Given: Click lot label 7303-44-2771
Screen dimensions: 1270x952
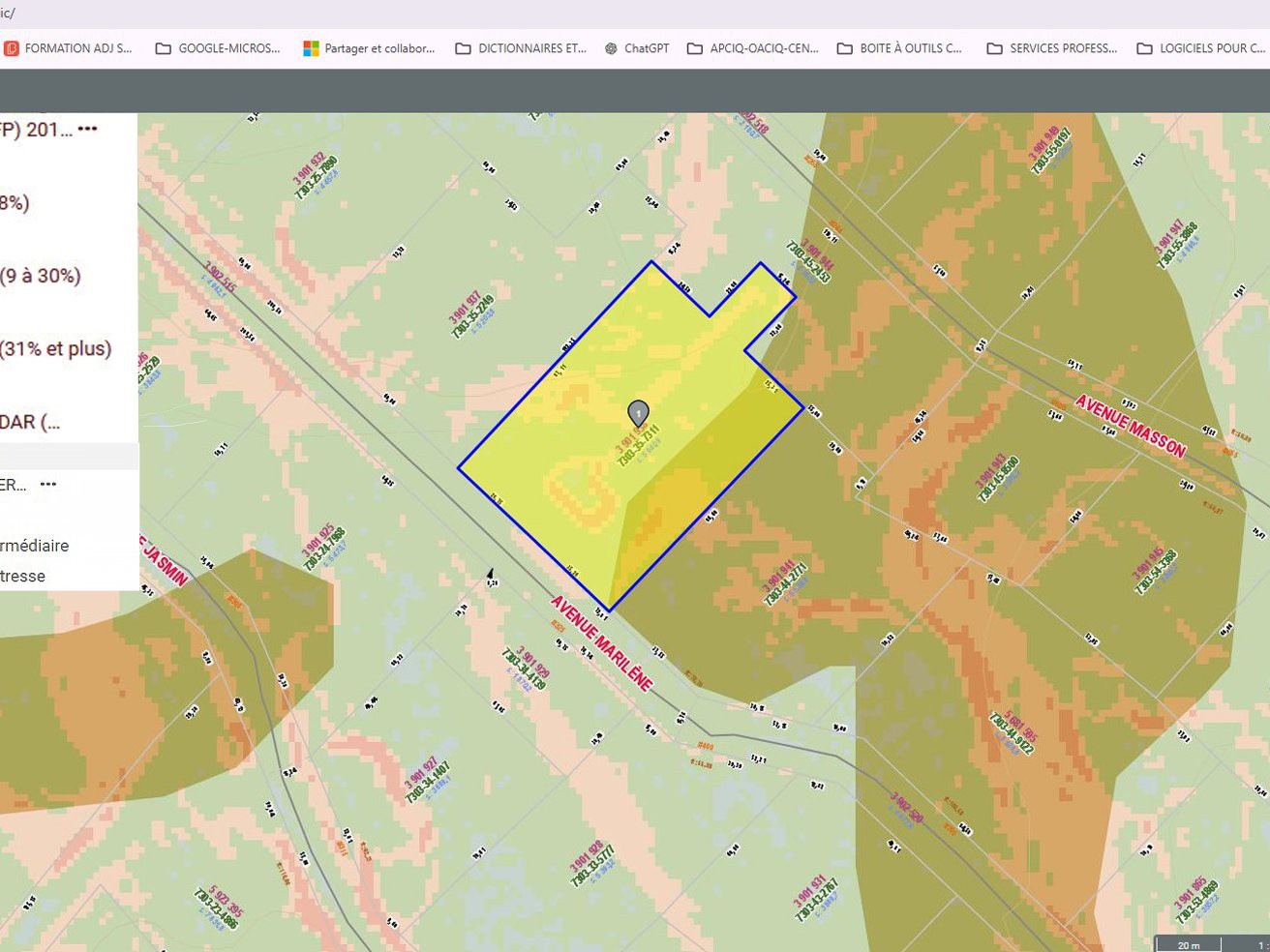Looking at the screenshot, I should [786, 584].
